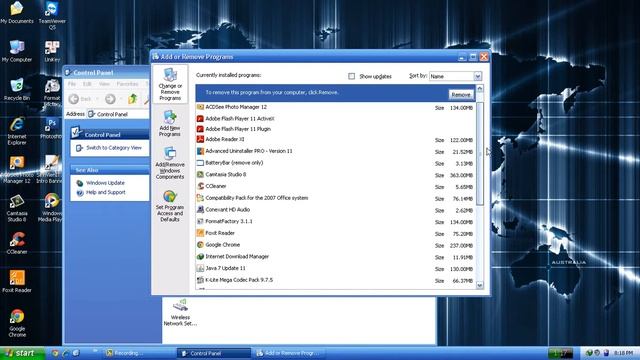Screen dimensions: 640x360
Task: Click the Up folder toolbar button
Action: coord(132,99)
